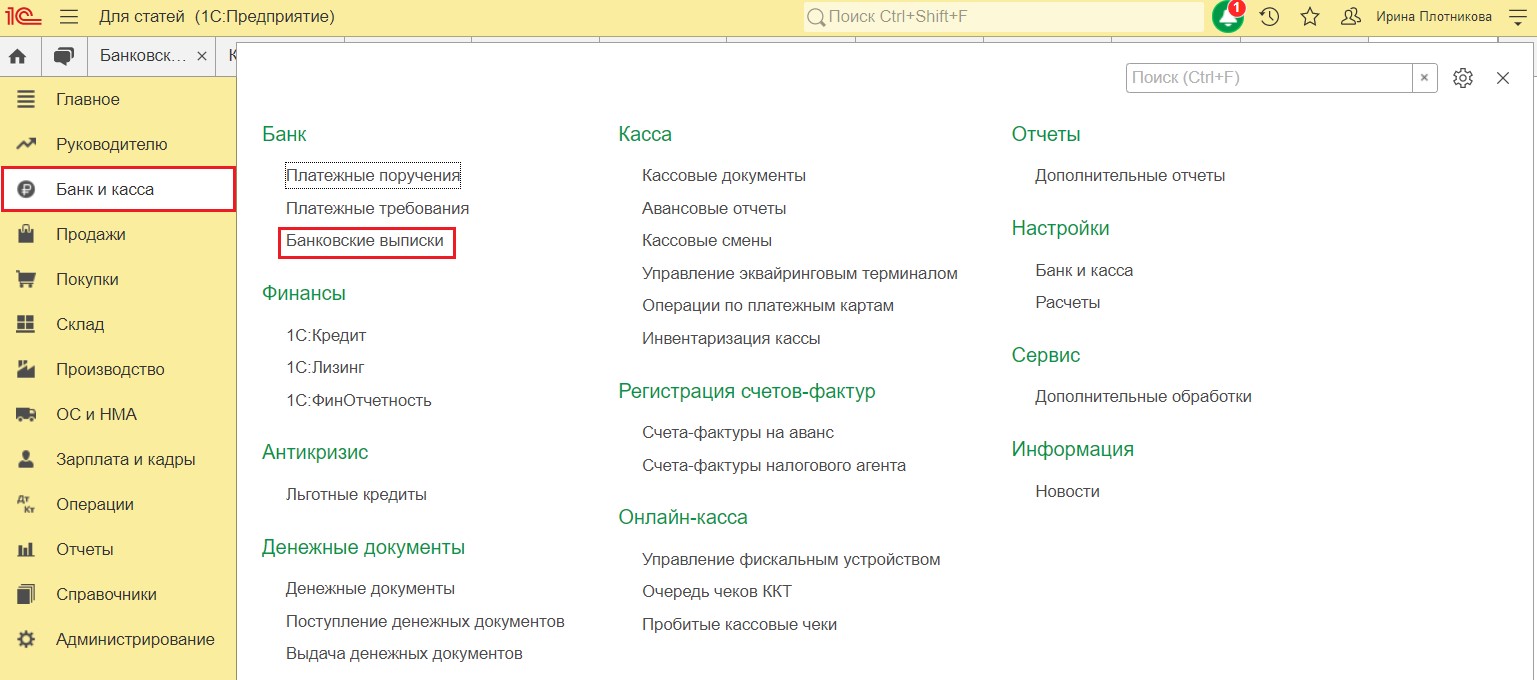Viewport: 1537px width, 680px height.
Task: Open Зарплата и кадры section
Action: pyautogui.click(x=118, y=459)
